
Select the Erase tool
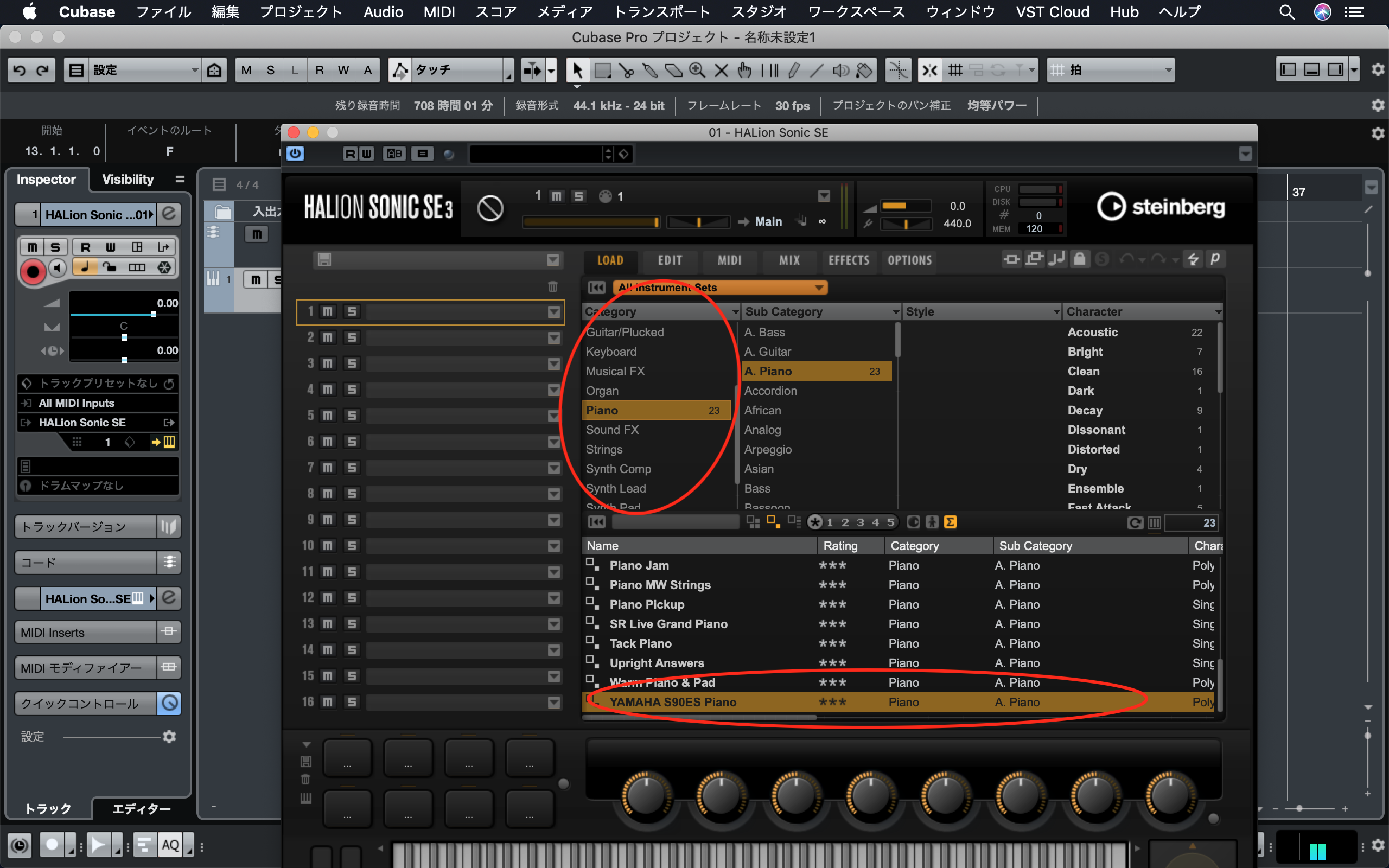pos(673,70)
